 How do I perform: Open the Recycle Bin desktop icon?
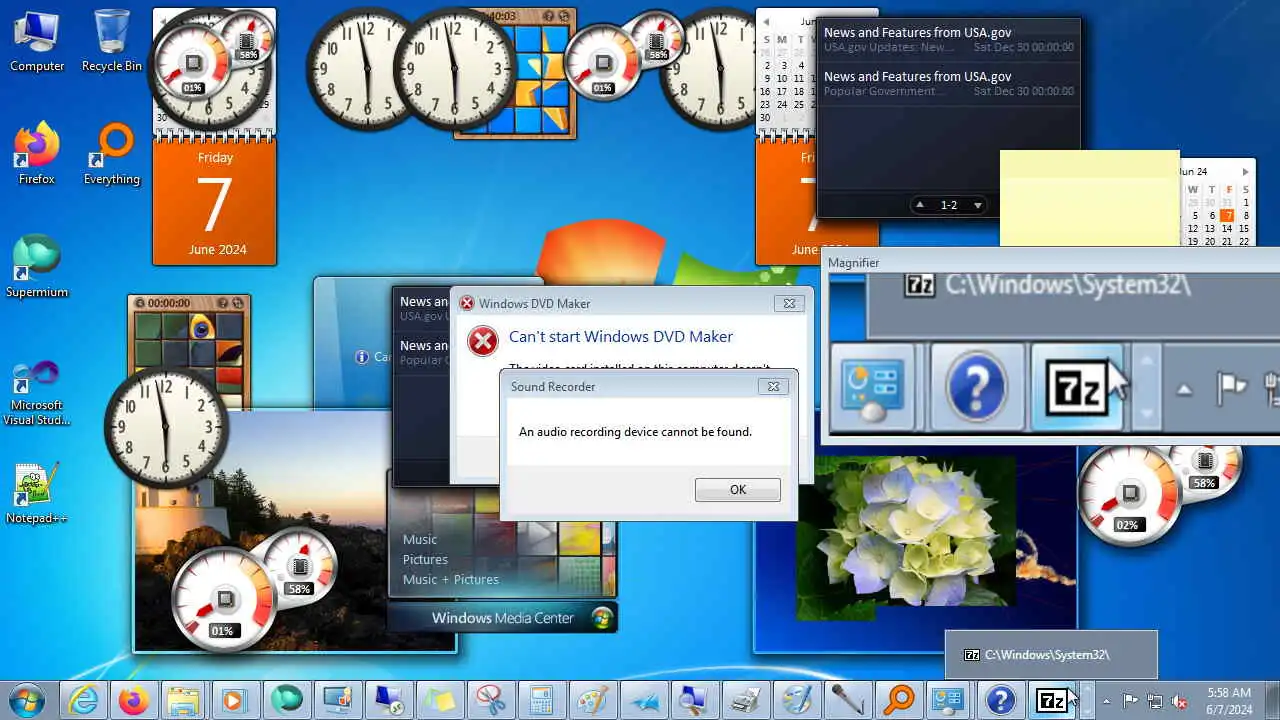pos(111,40)
